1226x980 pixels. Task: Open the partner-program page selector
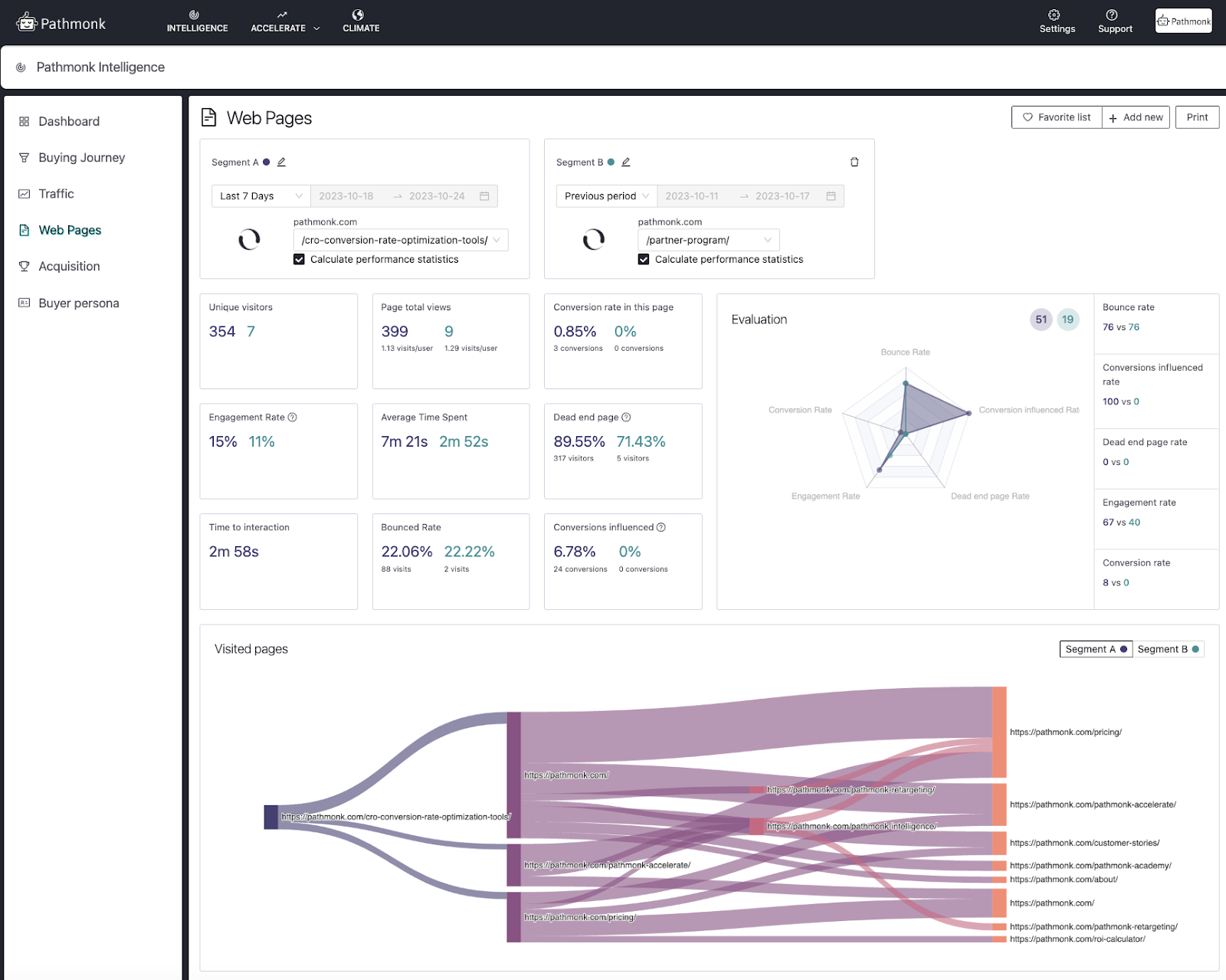coord(706,239)
